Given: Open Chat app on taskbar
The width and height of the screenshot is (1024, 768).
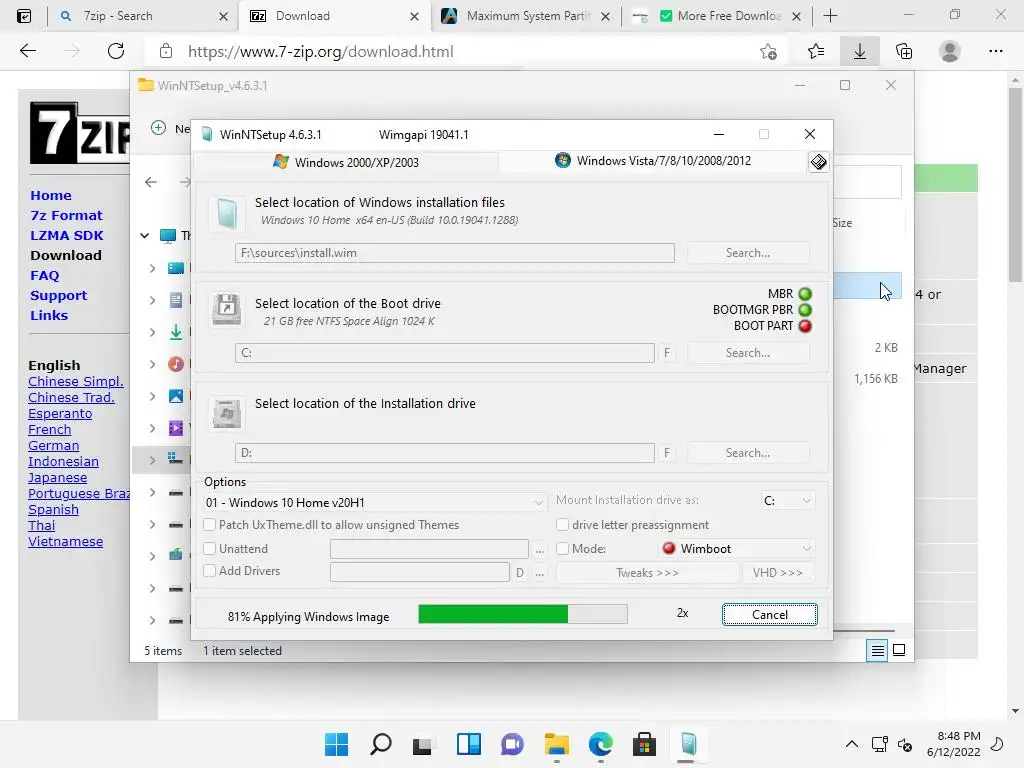Looking at the screenshot, I should point(512,744).
